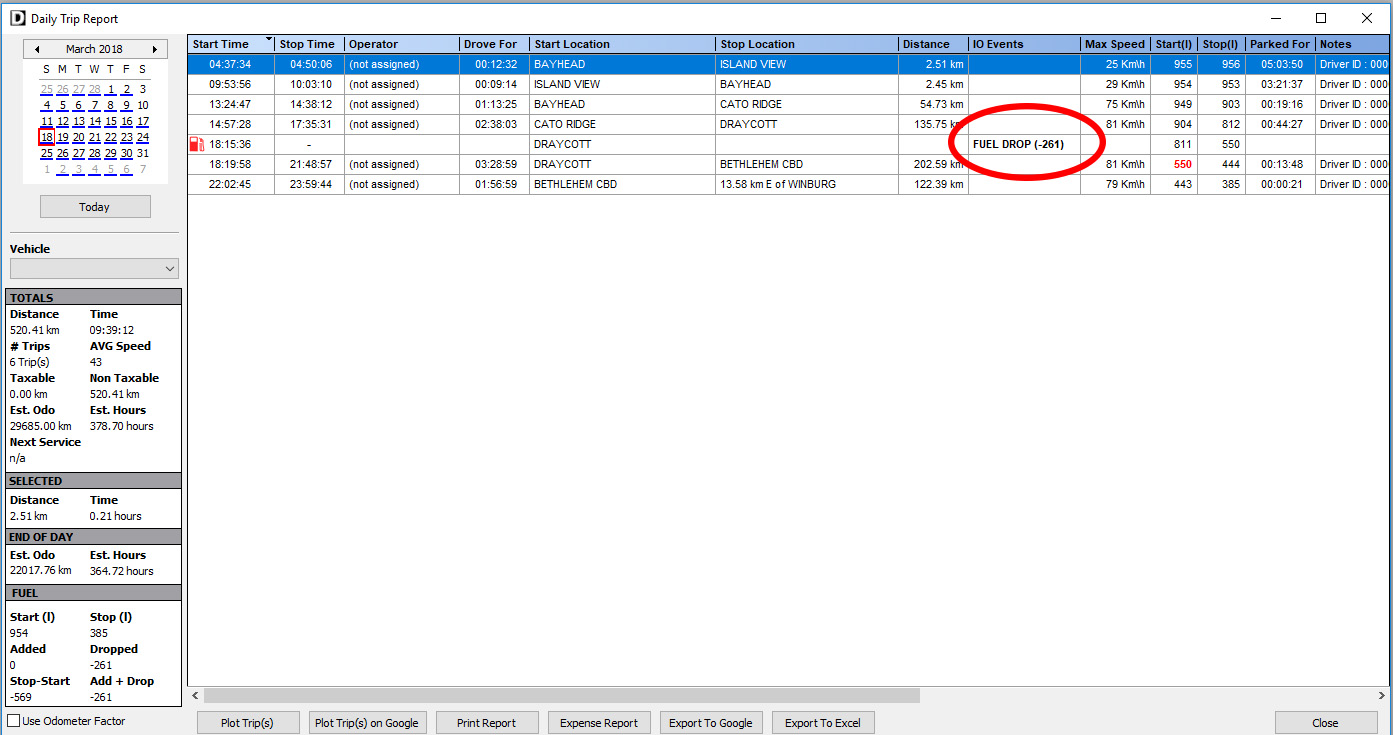1393x735 pixels.
Task: Go to next month in the calendar
Action: (x=154, y=49)
